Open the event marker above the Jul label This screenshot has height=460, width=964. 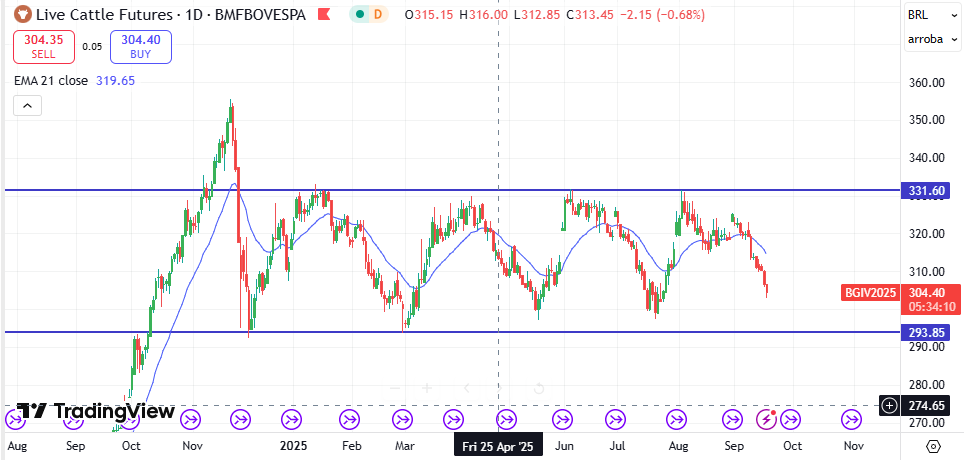[615, 421]
